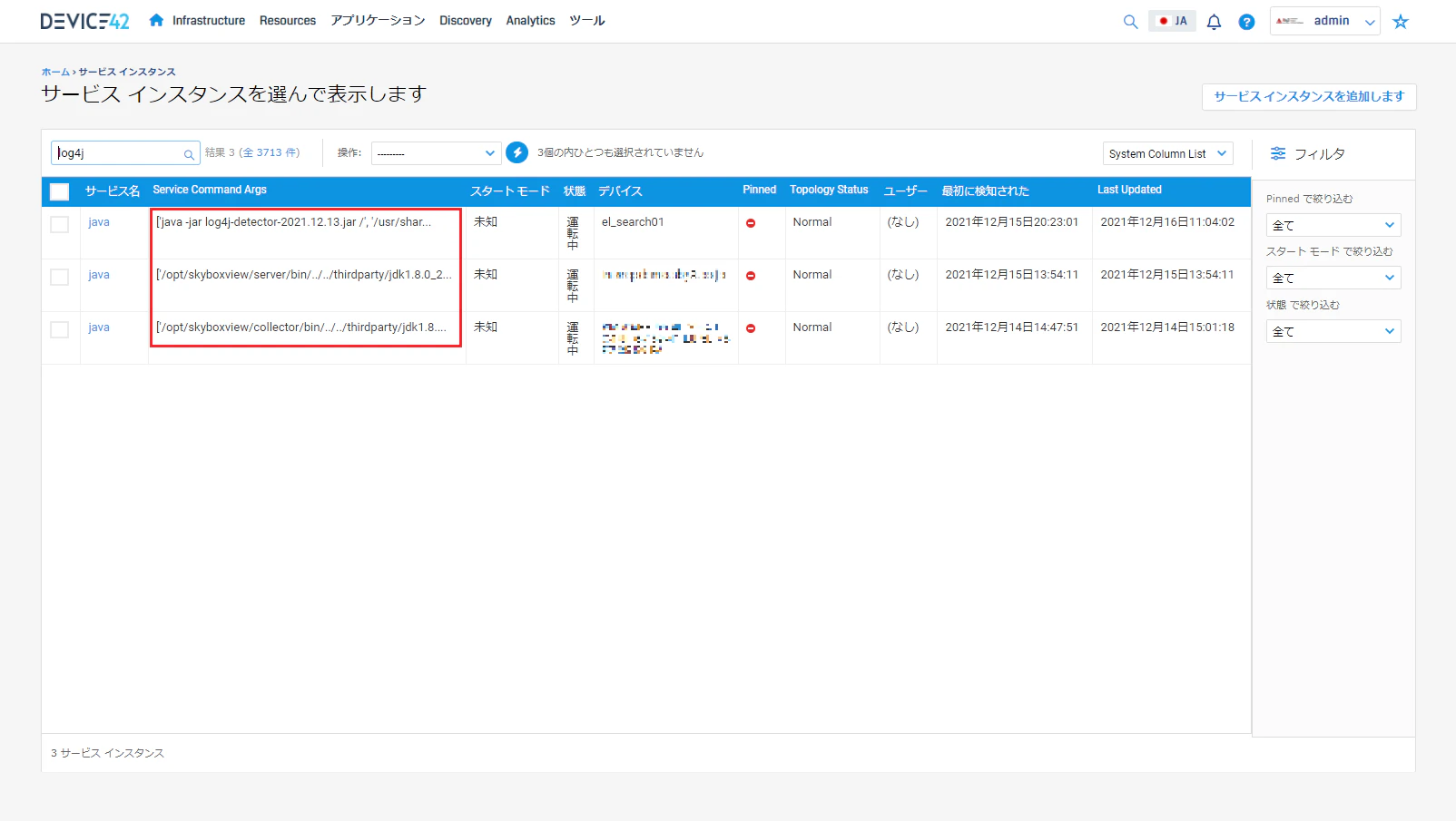Check the box for the skyboxview/server row
This screenshot has height=821, width=1456.
tap(59, 277)
